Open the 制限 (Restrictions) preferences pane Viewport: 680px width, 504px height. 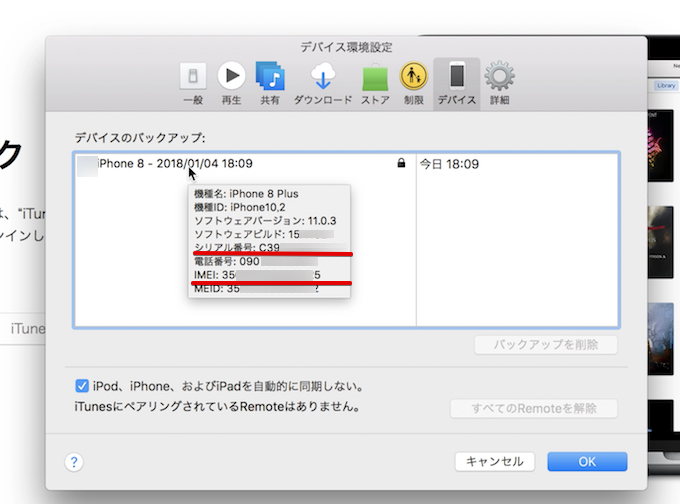click(414, 82)
